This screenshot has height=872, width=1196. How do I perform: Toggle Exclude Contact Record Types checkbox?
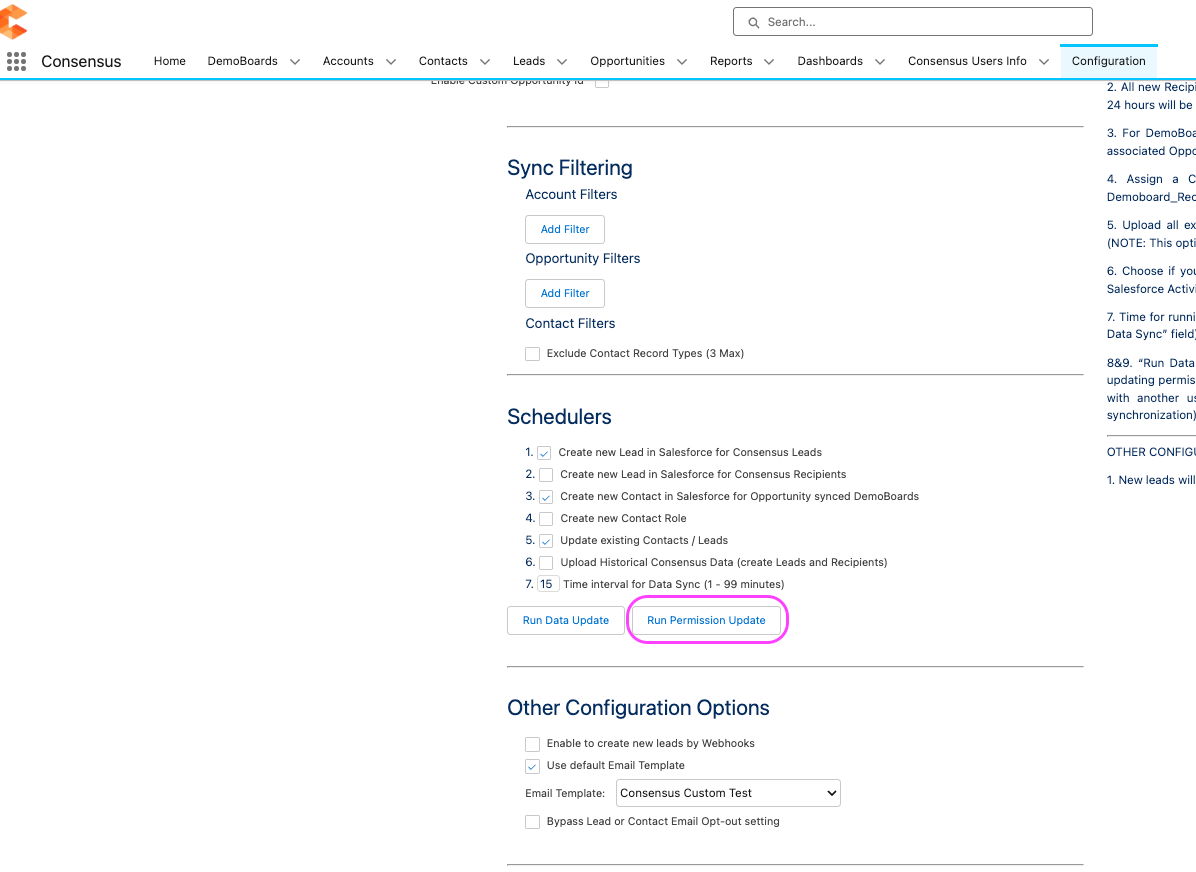[532, 354]
